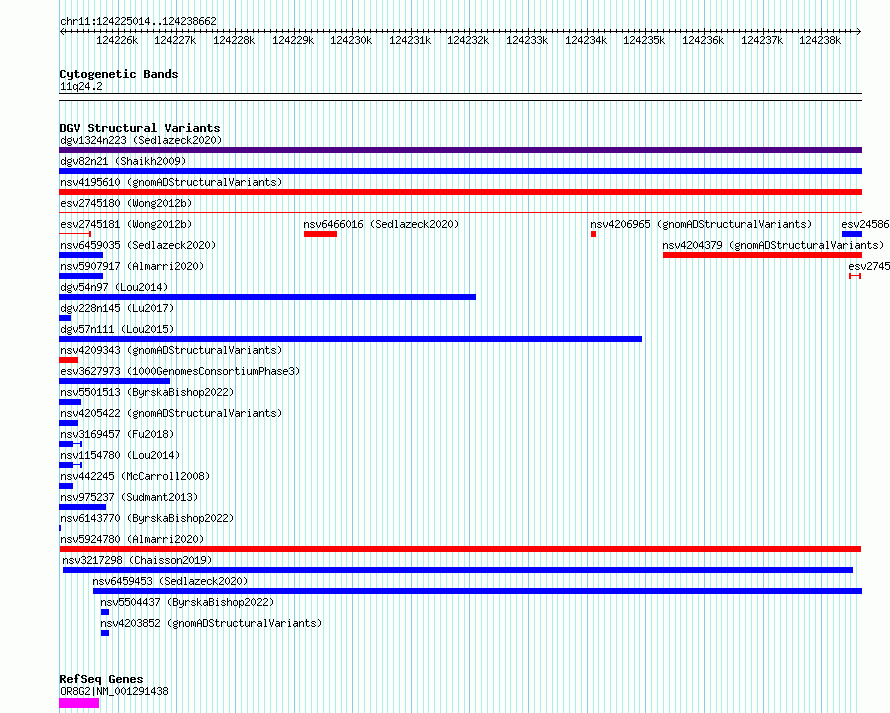
Task: Click the nsv4204379 (gnomADStructuralVariants) label
Action: [x=773, y=245]
